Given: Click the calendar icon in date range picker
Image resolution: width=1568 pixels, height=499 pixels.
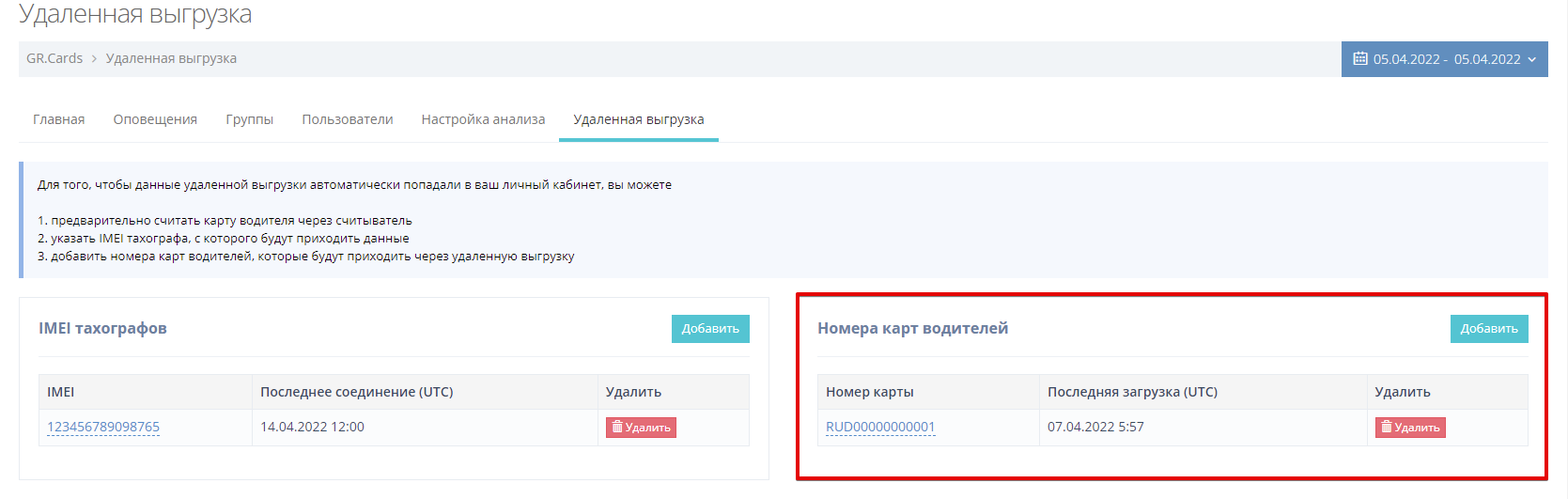Looking at the screenshot, I should pos(1359,59).
